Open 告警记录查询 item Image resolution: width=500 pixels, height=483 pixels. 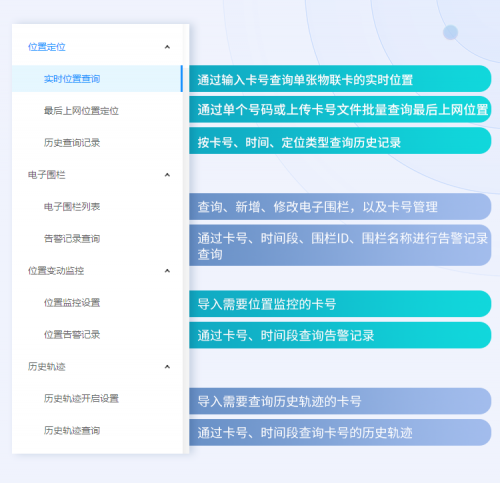(97, 239)
